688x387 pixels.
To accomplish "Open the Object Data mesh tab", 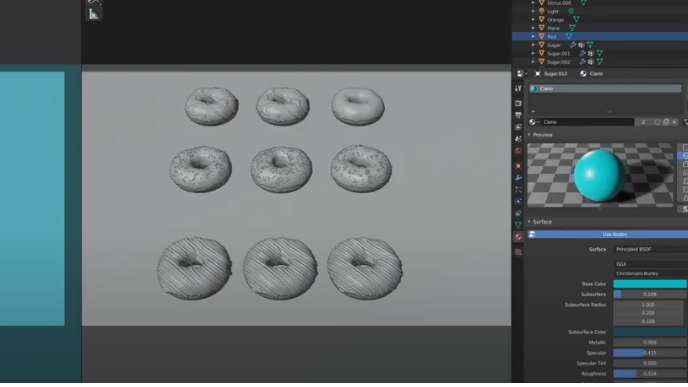I will [518, 225].
